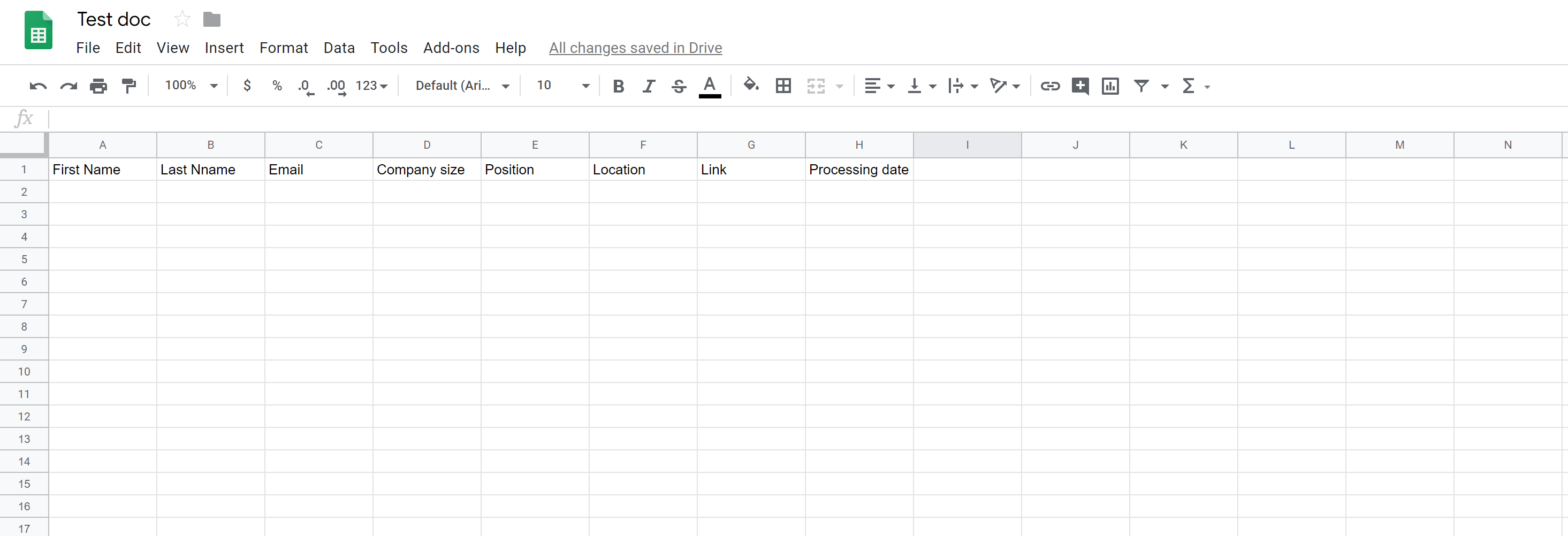1568x536 pixels.
Task: Decrease decimal places icon
Action: click(306, 87)
